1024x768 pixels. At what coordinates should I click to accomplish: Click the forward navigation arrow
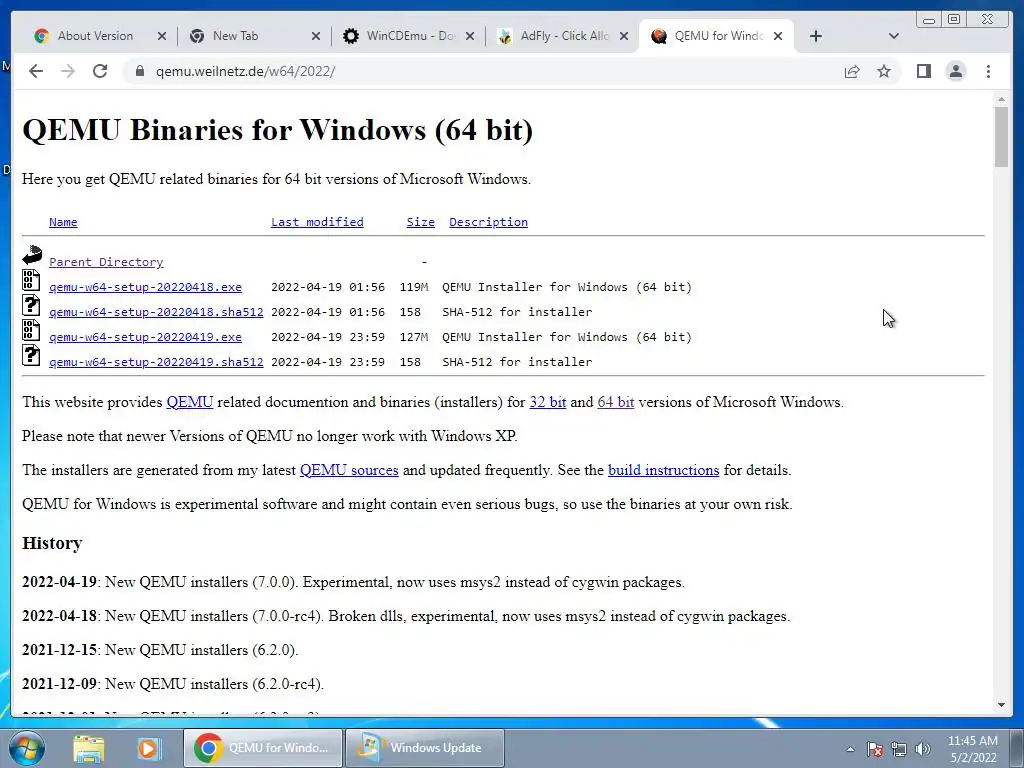point(68,71)
